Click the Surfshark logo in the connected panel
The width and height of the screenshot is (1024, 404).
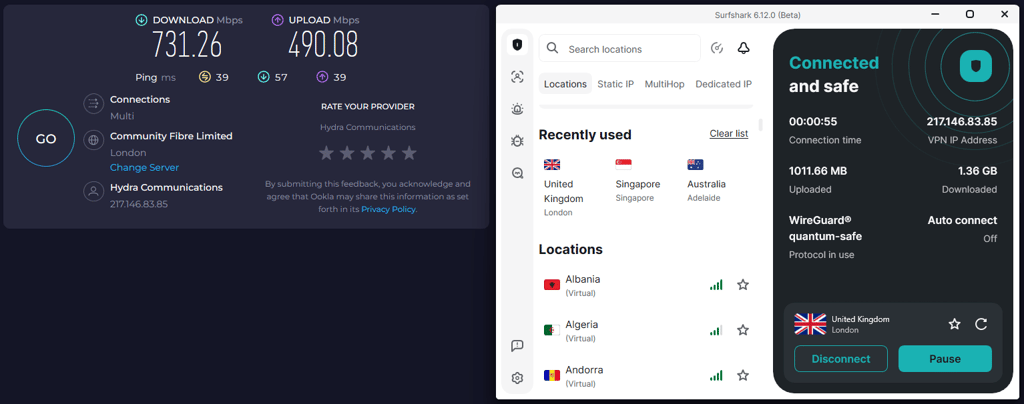[976, 66]
